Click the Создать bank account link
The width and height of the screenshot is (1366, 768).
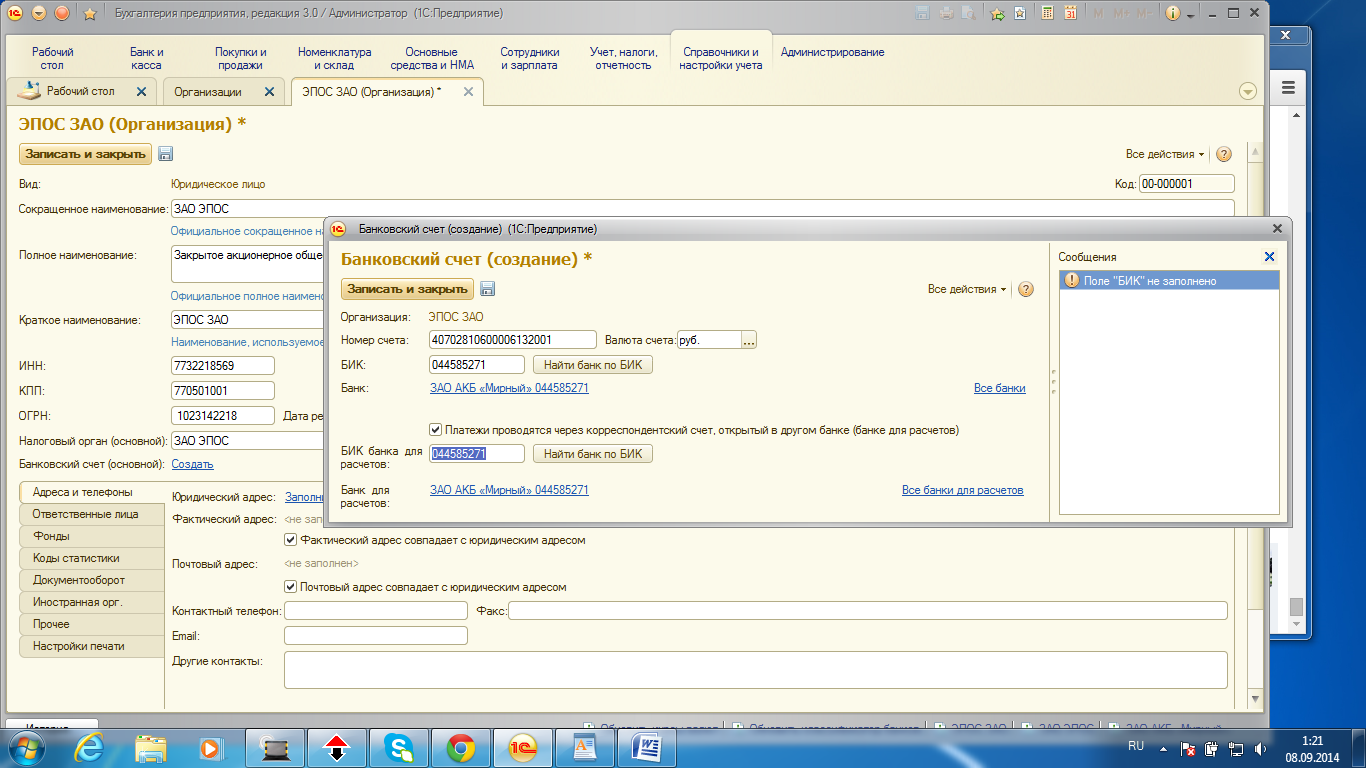192,464
